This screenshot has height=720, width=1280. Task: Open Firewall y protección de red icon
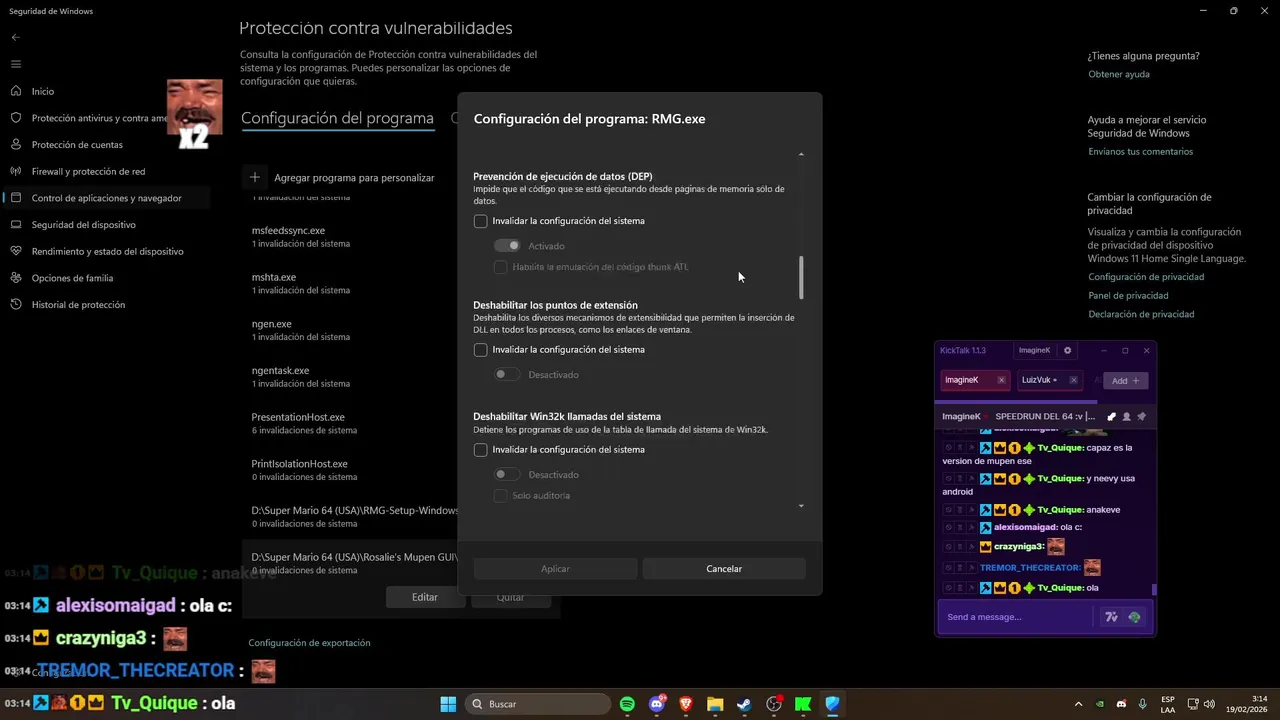tap(16, 171)
